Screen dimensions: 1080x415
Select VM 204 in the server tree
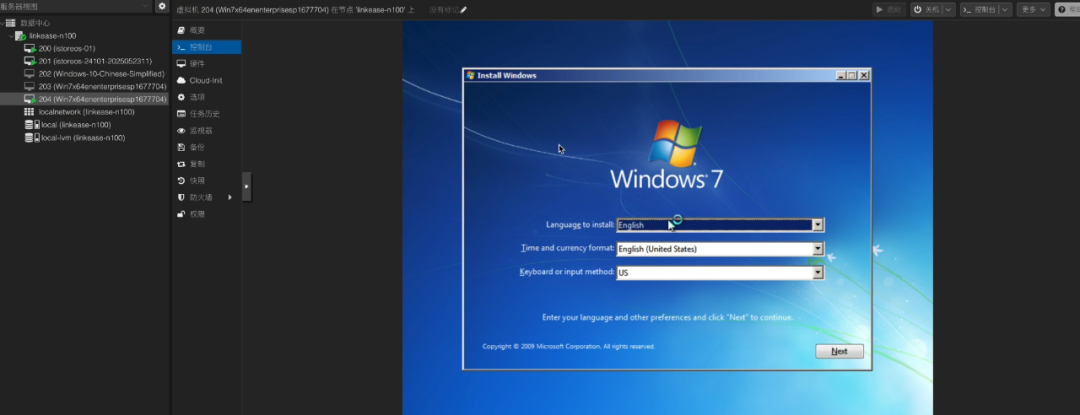tap(85, 99)
